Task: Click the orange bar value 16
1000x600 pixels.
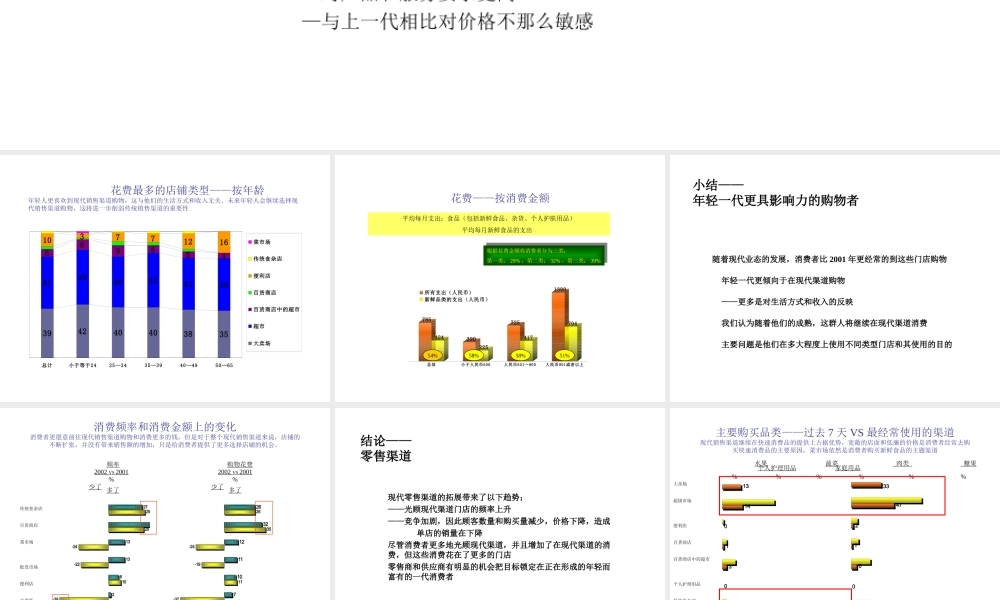Action: tap(224, 242)
